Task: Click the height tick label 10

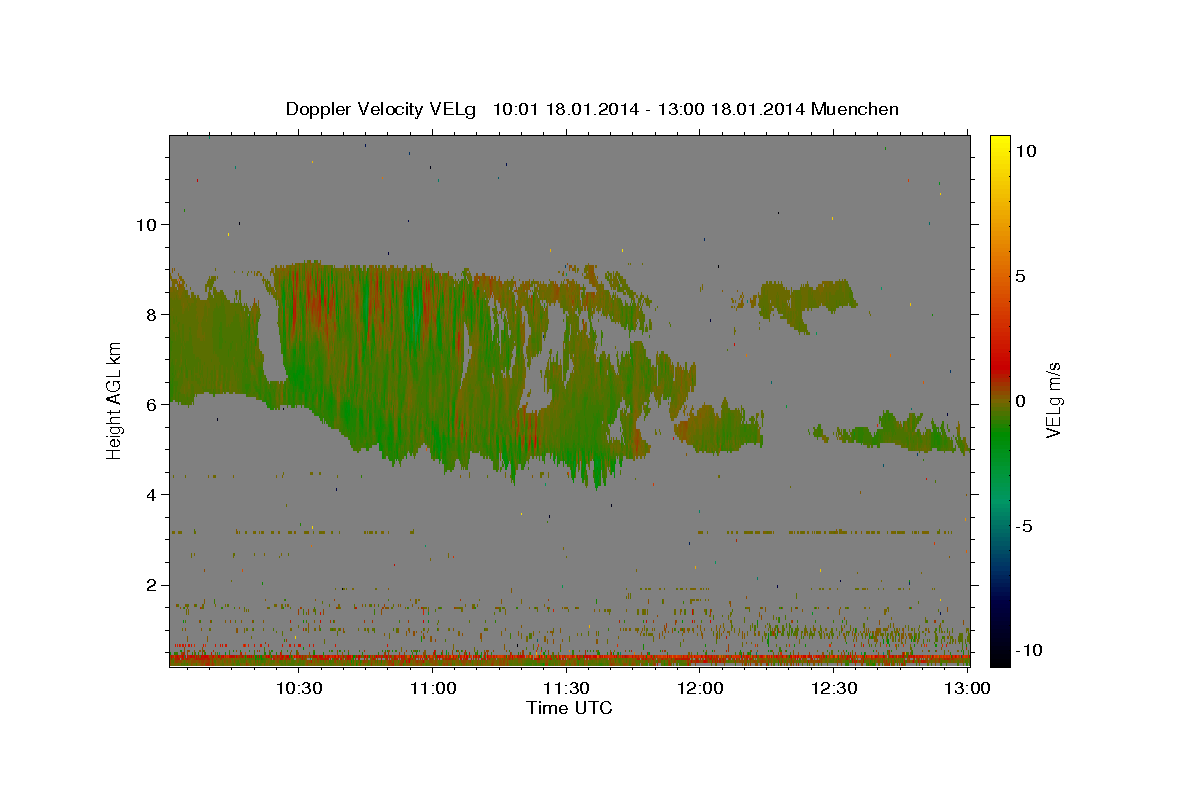Action: [x=146, y=225]
